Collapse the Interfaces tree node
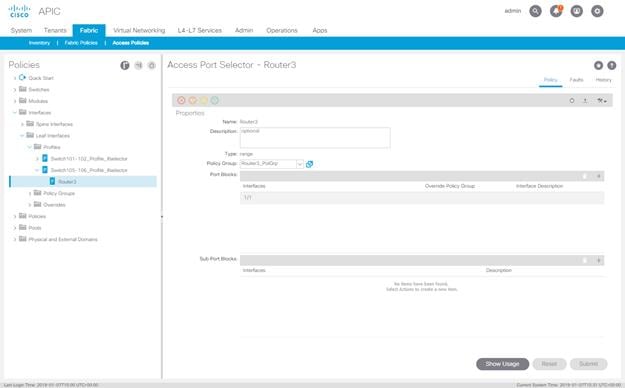This screenshot has height=388, width=625. 15,113
